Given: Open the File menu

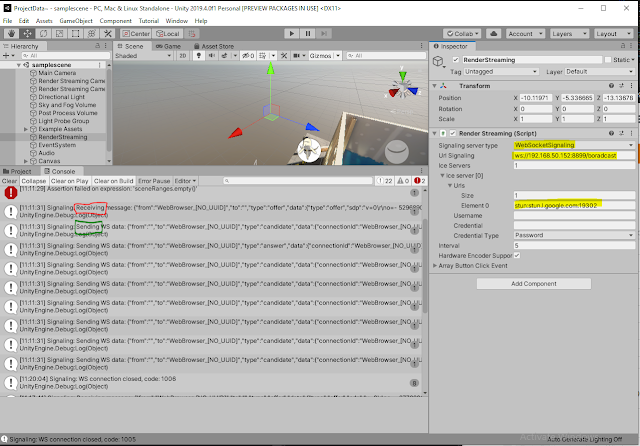Looking at the screenshot, I should point(7,21).
